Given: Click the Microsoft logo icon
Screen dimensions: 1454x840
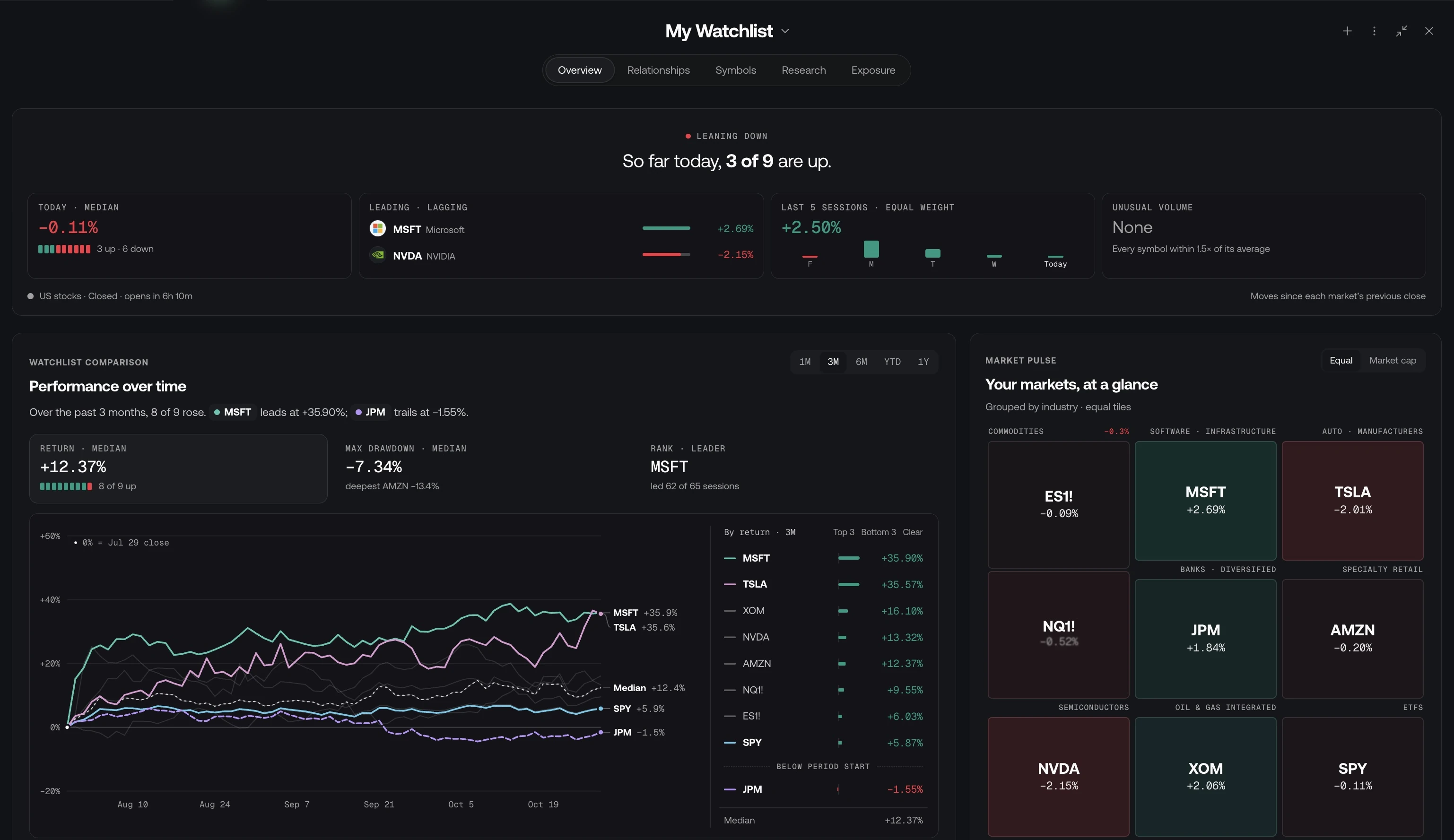Looking at the screenshot, I should pyautogui.click(x=377, y=228).
